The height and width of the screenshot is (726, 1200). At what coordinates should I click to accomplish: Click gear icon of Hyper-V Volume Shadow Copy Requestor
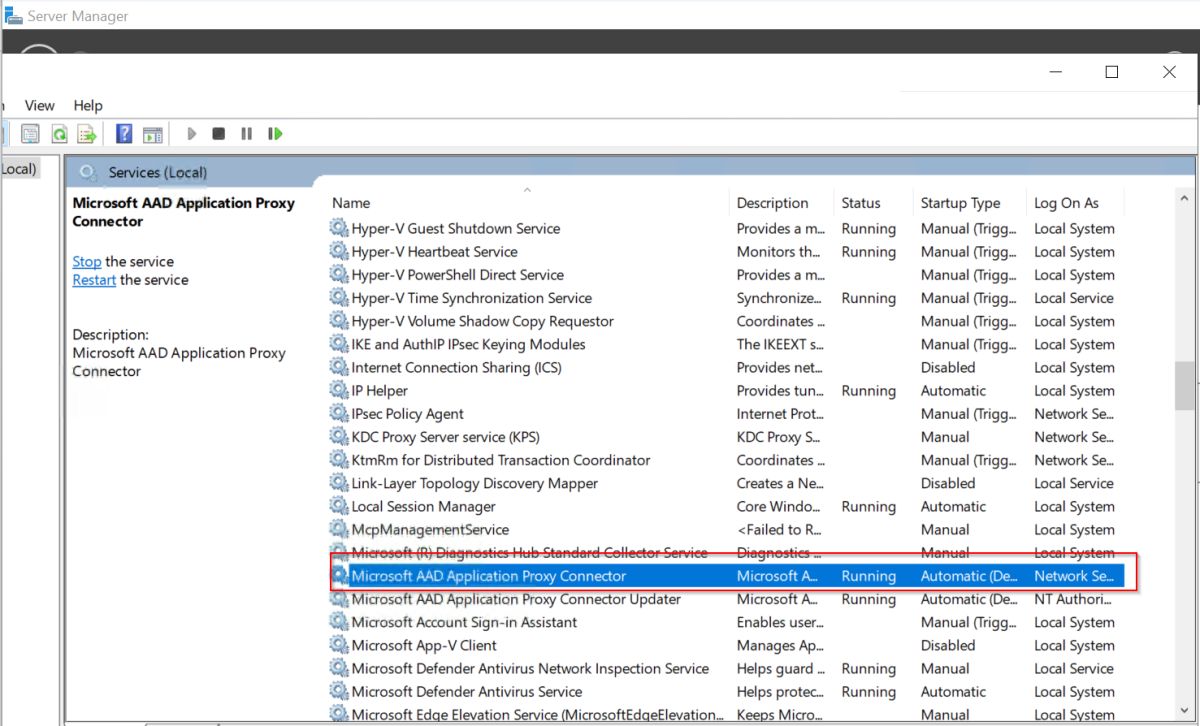click(339, 321)
